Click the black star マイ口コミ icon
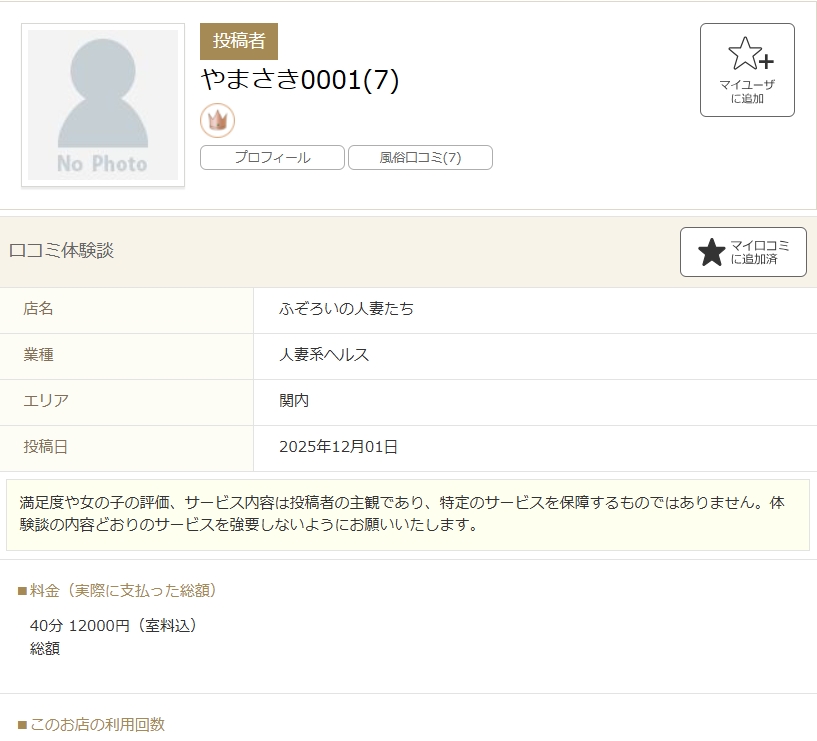The width and height of the screenshot is (817, 741). click(711, 252)
